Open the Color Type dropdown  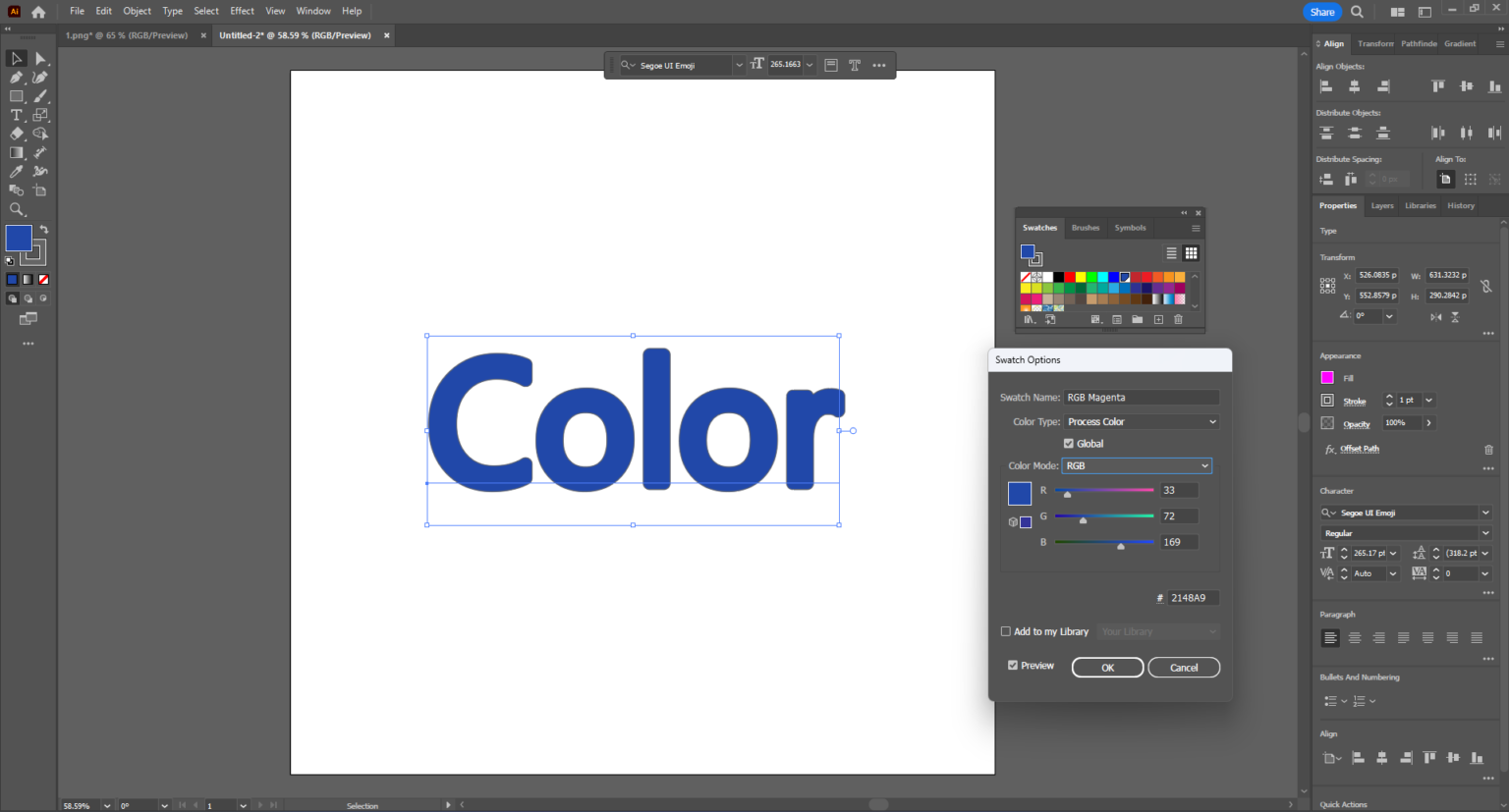pyautogui.click(x=1141, y=420)
